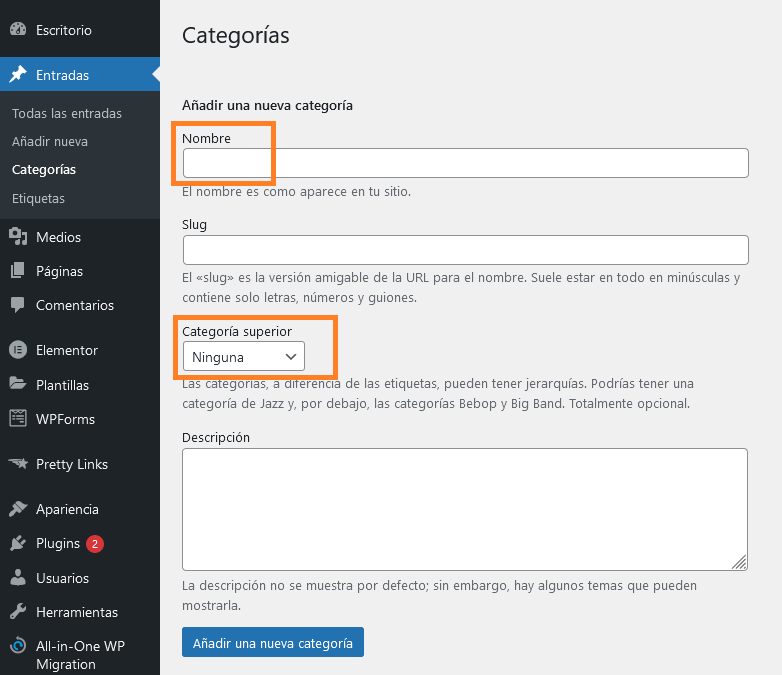The image size is (782, 675).
Task: Click the Entradas pushpin icon
Action: pyautogui.click(x=18, y=75)
